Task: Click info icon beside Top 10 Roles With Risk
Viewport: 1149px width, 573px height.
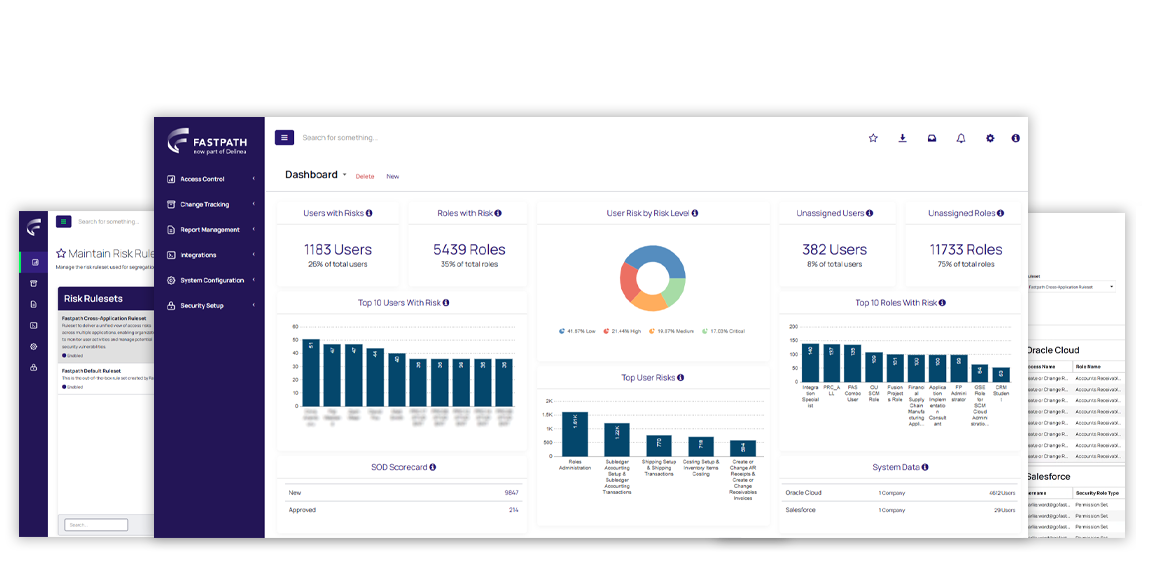Action: pos(942,303)
